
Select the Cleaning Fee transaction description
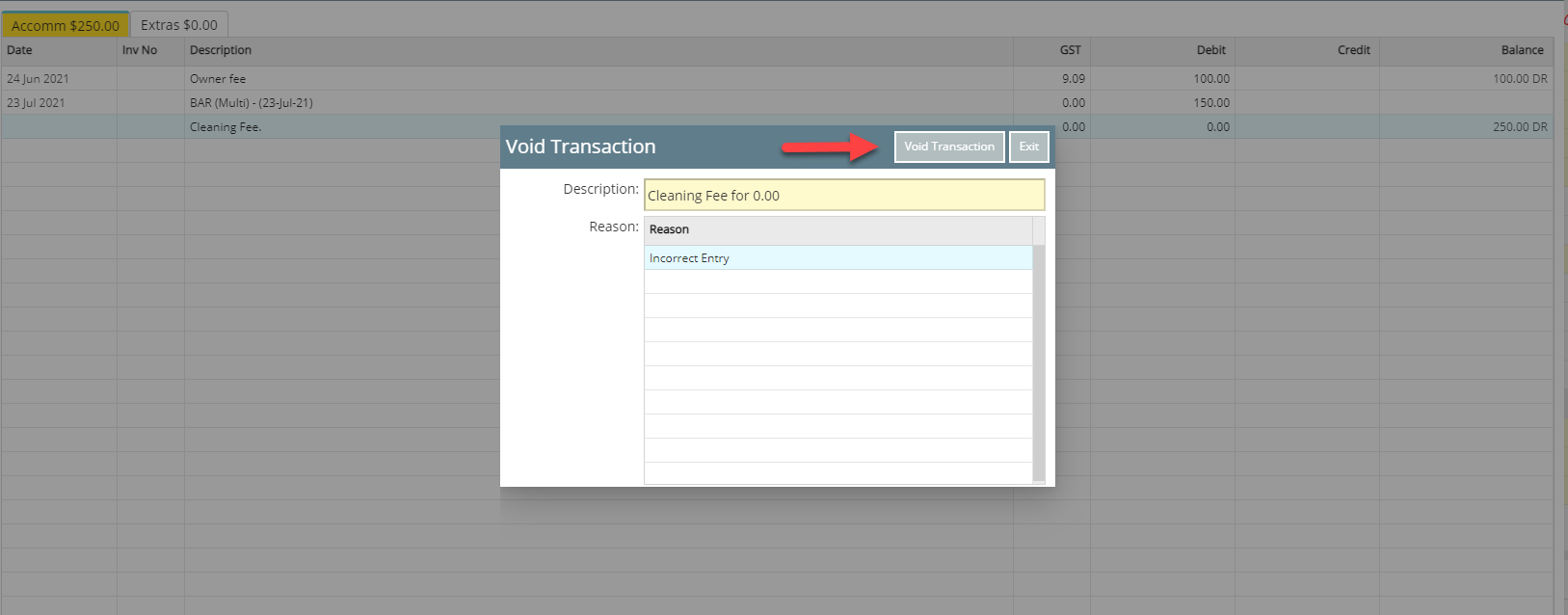click(226, 127)
